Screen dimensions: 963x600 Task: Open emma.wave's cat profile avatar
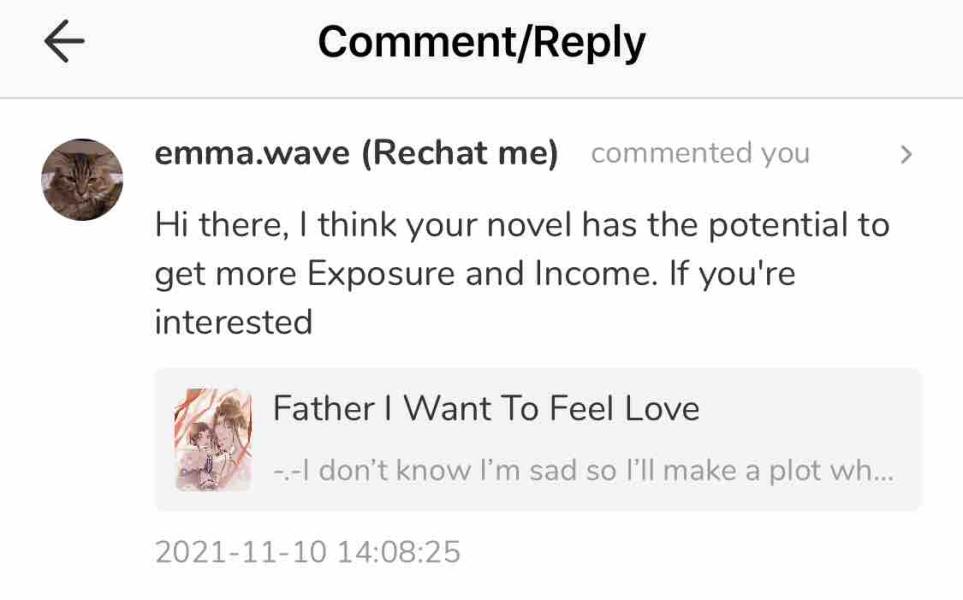[x=82, y=180]
